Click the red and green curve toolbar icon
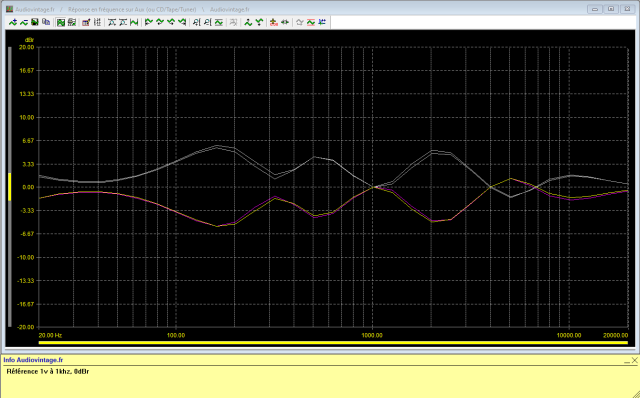 tap(311, 22)
